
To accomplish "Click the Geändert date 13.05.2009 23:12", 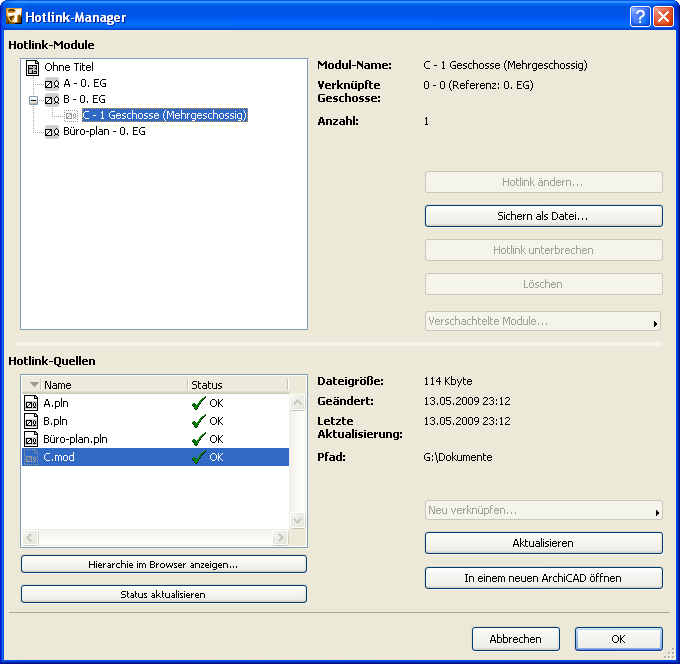I will pyautogui.click(x=467, y=401).
